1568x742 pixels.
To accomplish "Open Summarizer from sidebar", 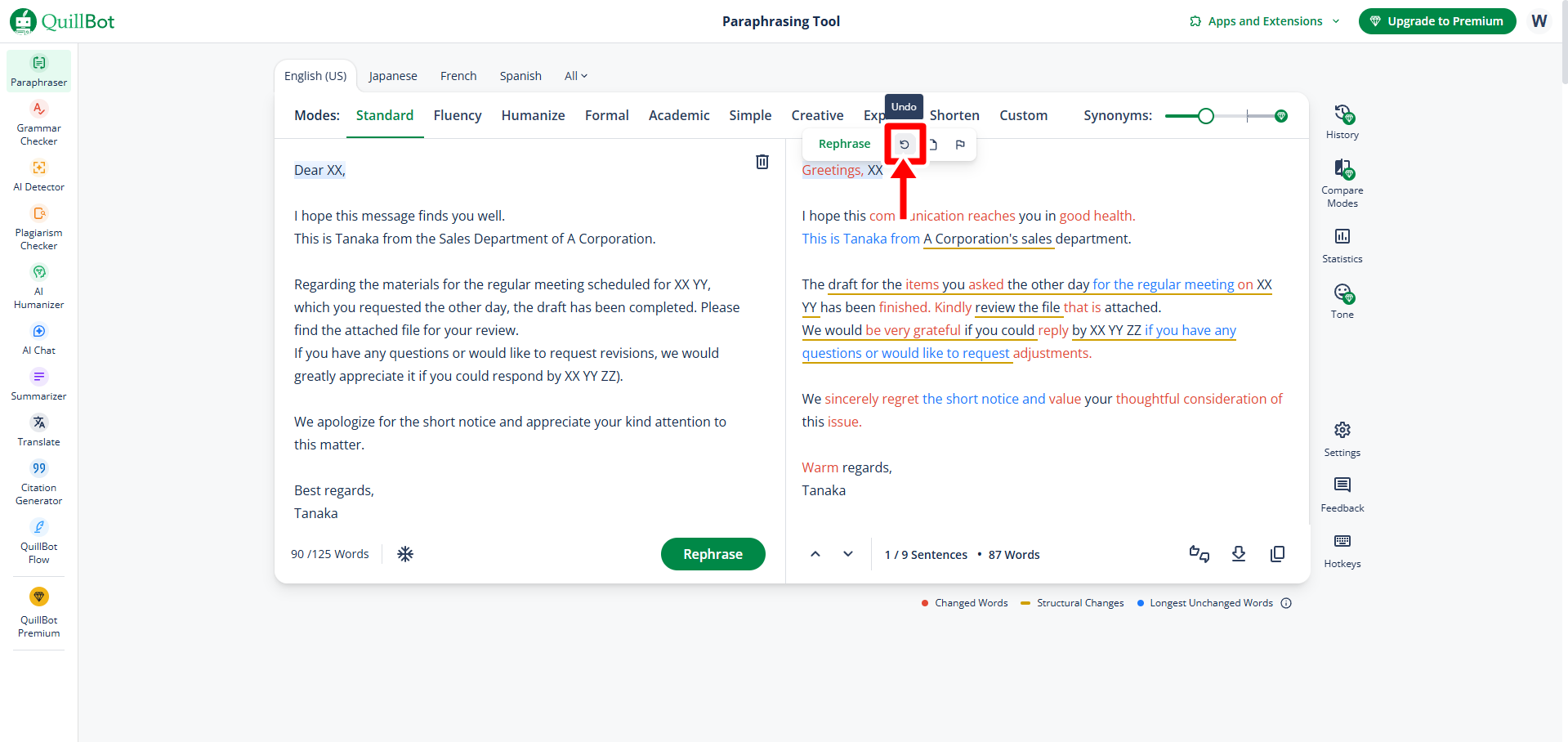I will pos(38,385).
